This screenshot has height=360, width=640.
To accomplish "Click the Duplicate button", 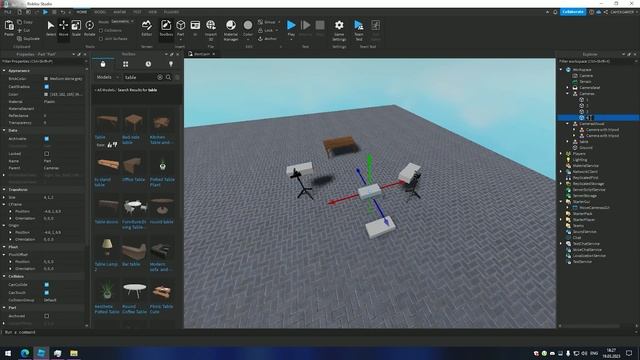I will tap(28, 39).
